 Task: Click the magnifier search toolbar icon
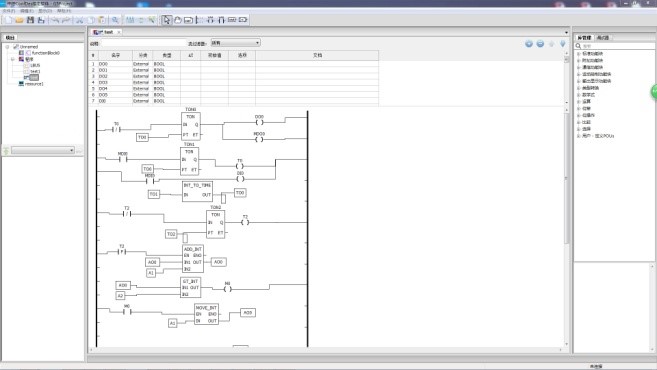[115, 20]
